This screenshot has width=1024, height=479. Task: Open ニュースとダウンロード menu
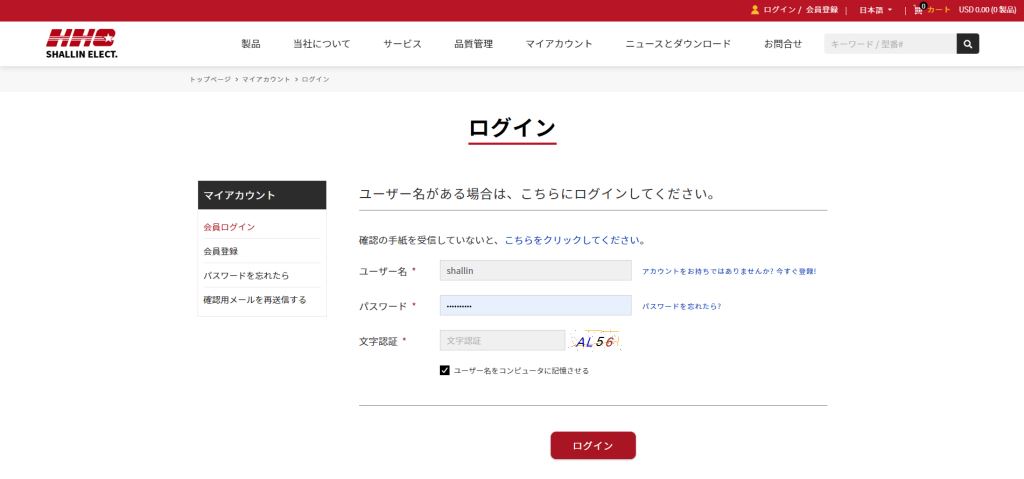[678, 44]
